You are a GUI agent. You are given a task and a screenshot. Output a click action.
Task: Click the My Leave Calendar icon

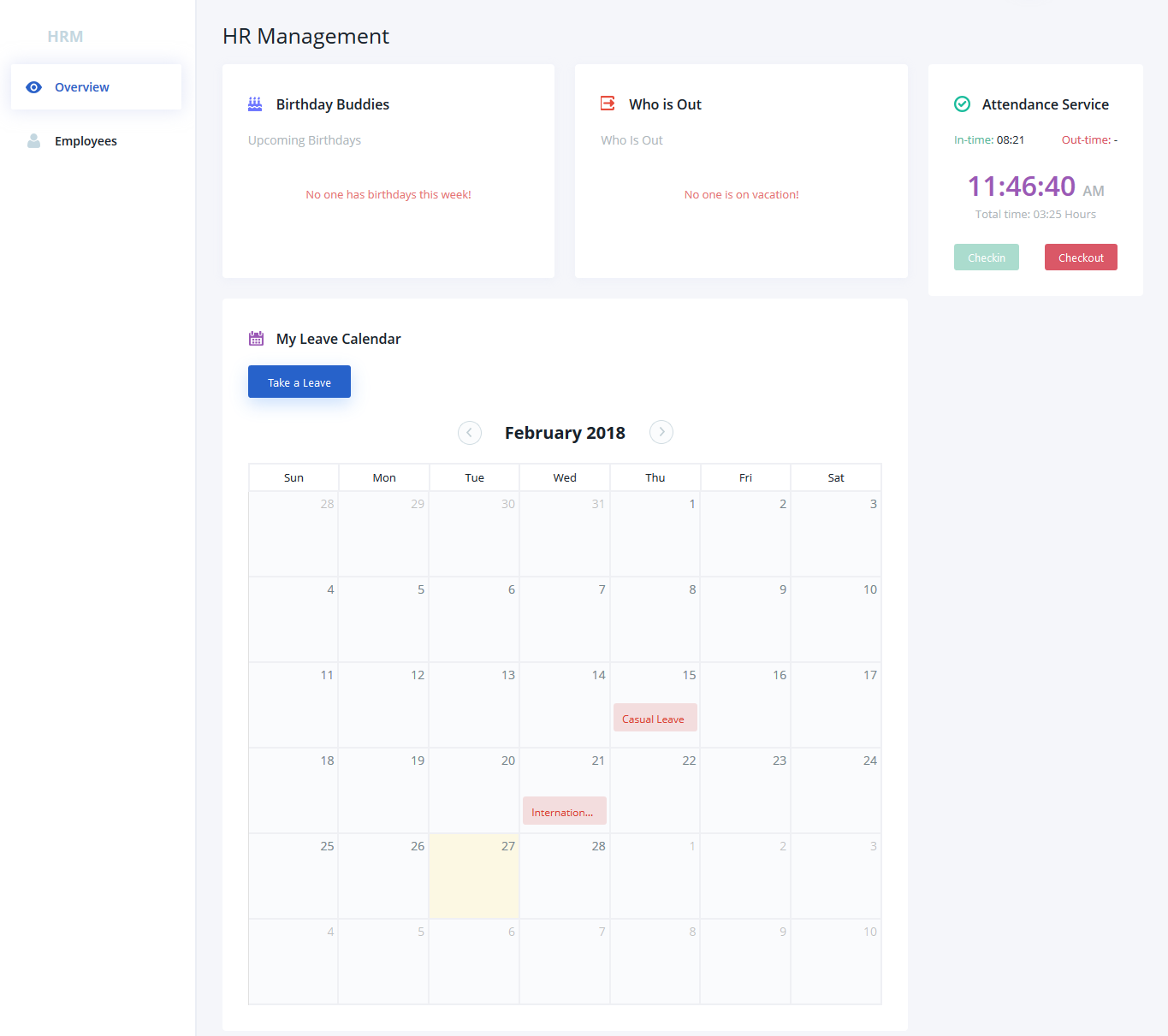coord(256,339)
